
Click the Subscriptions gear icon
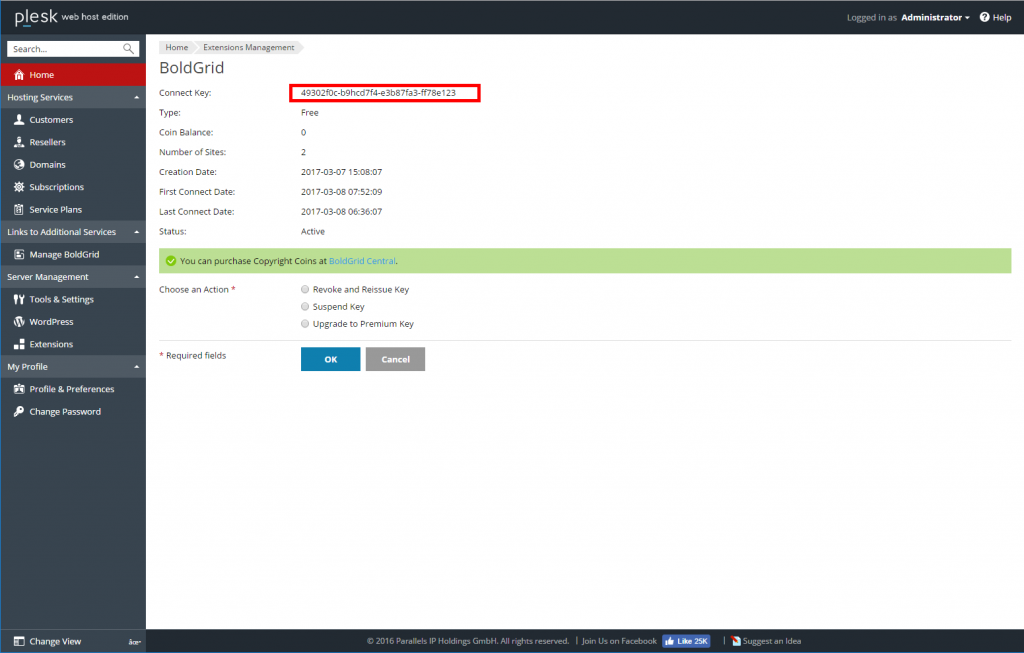click(x=19, y=187)
